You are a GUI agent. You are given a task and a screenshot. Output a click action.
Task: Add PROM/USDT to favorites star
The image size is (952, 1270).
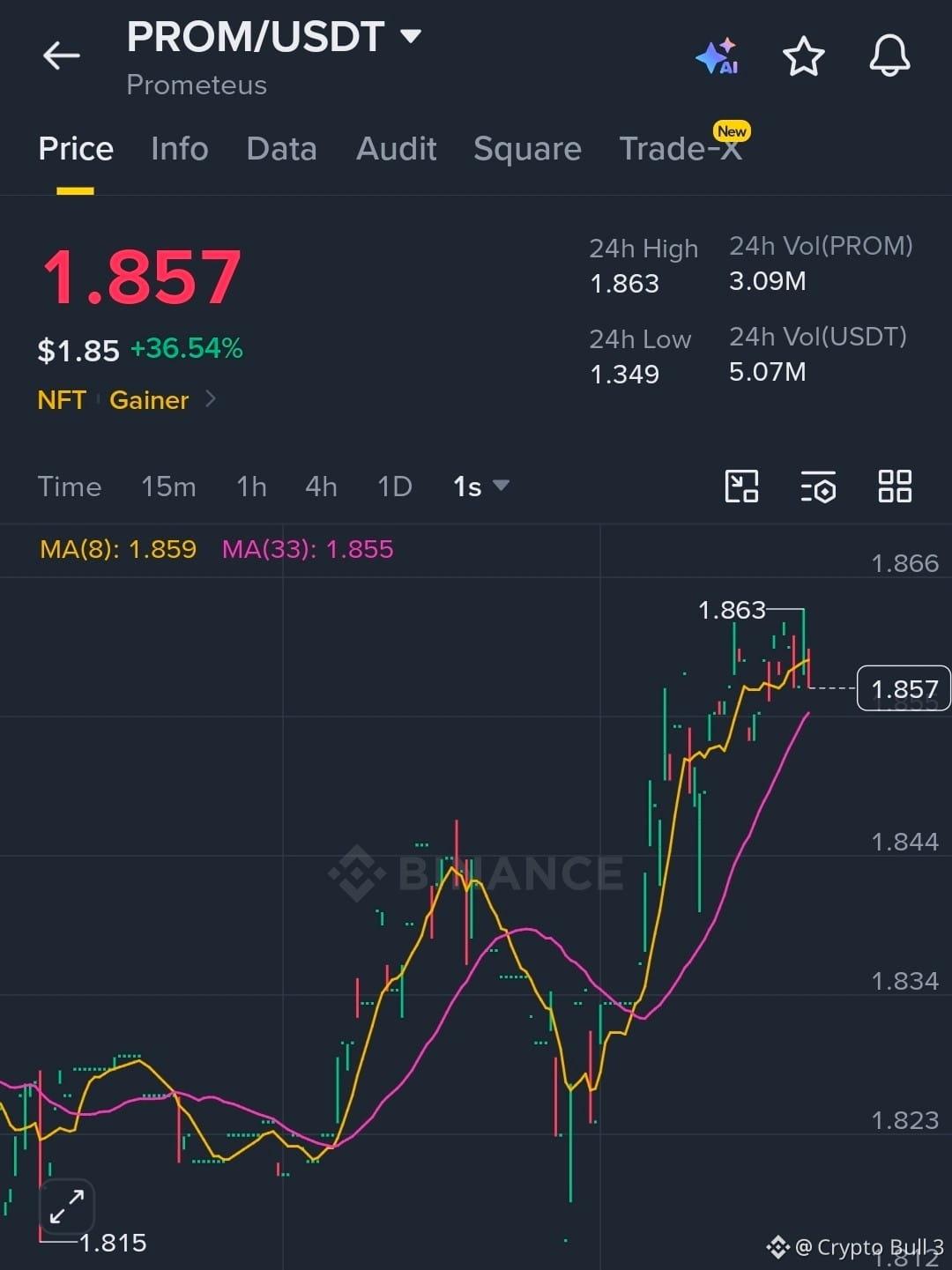[803, 56]
